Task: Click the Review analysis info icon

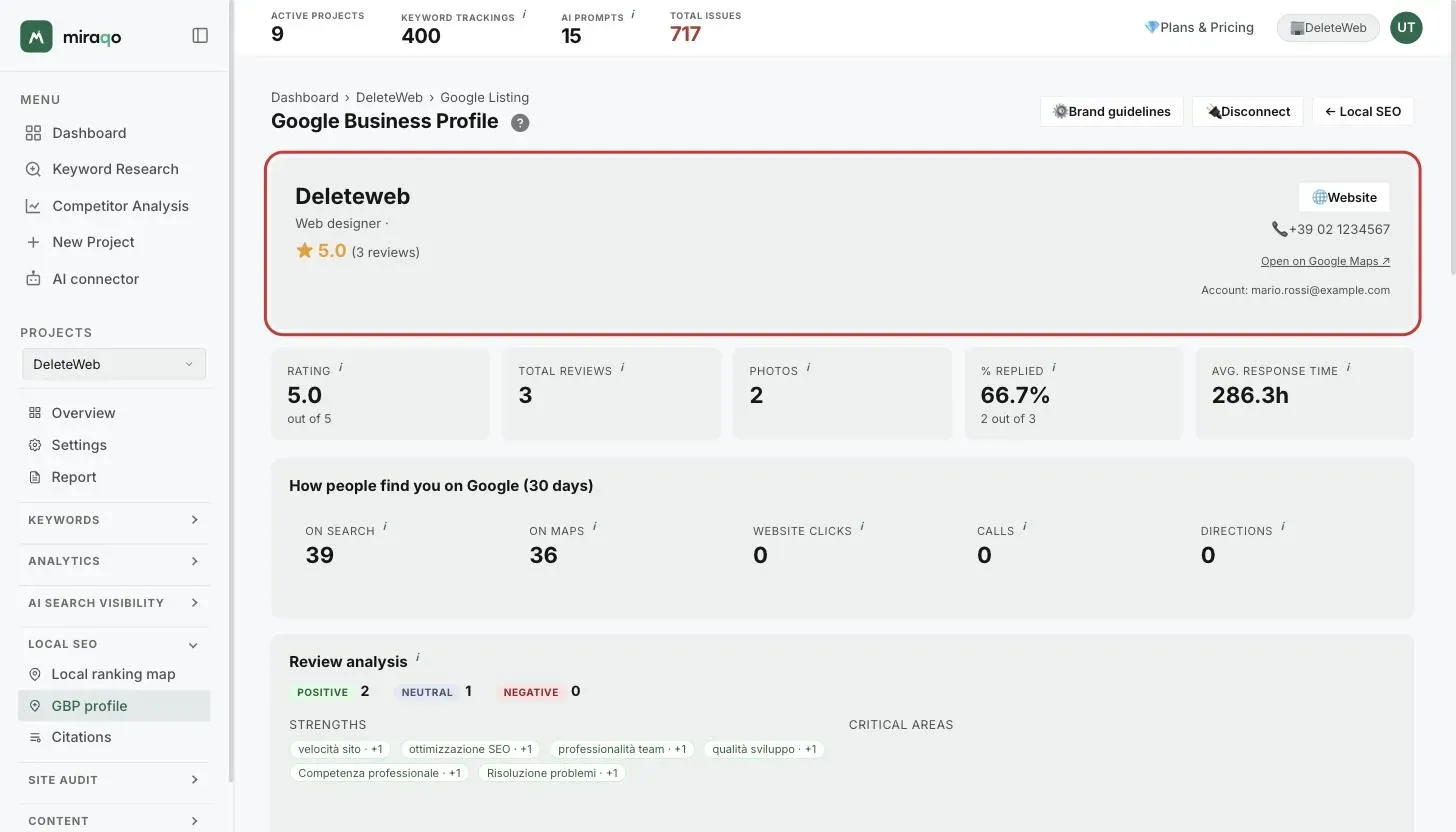Action: 417,657
